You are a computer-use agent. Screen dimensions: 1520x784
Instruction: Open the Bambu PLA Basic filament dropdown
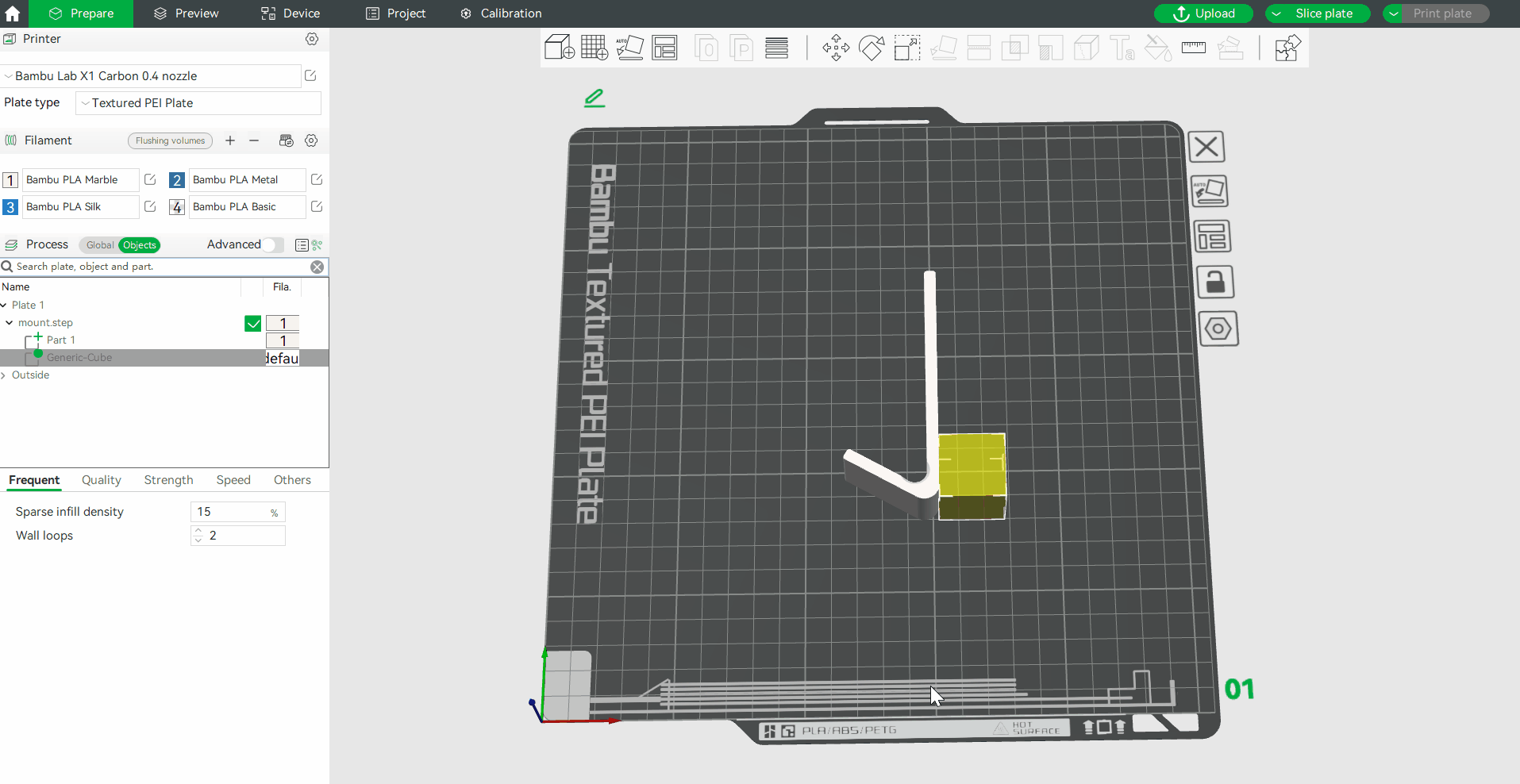(248, 207)
